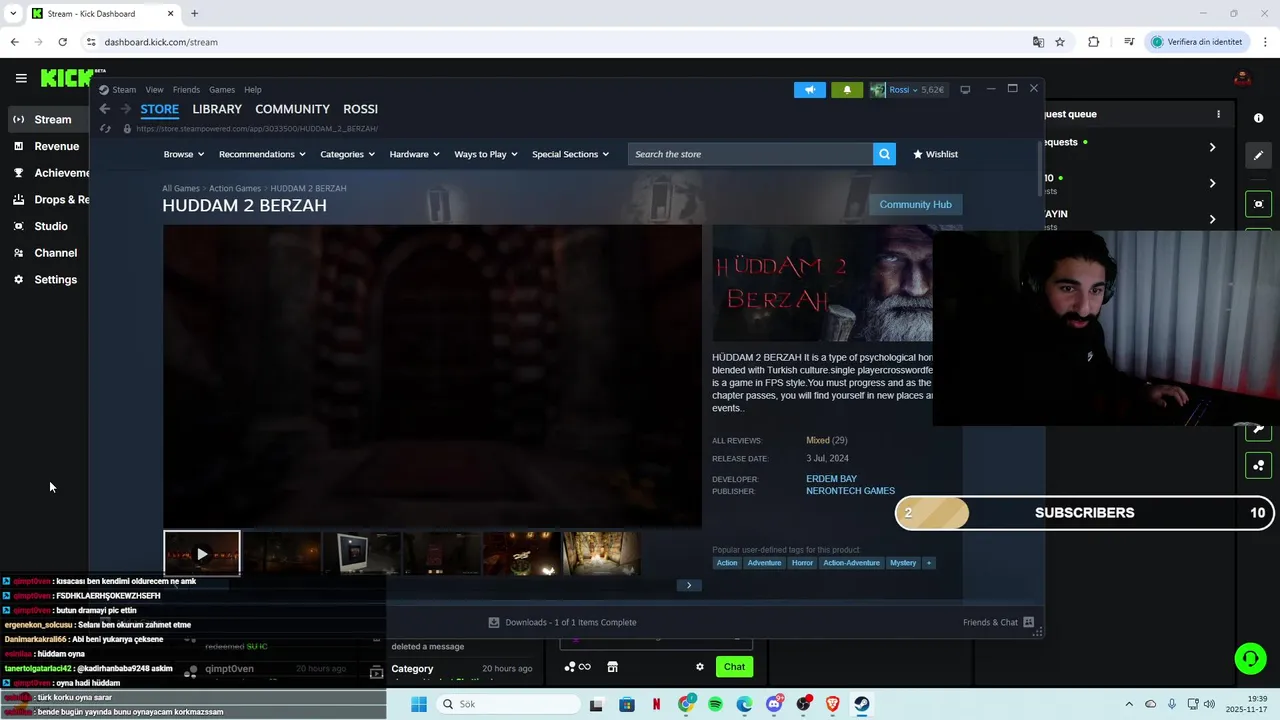This screenshot has width=1280, height=720.
Task: Click the Action Games breadcrumb link
Action: (235, 188)
